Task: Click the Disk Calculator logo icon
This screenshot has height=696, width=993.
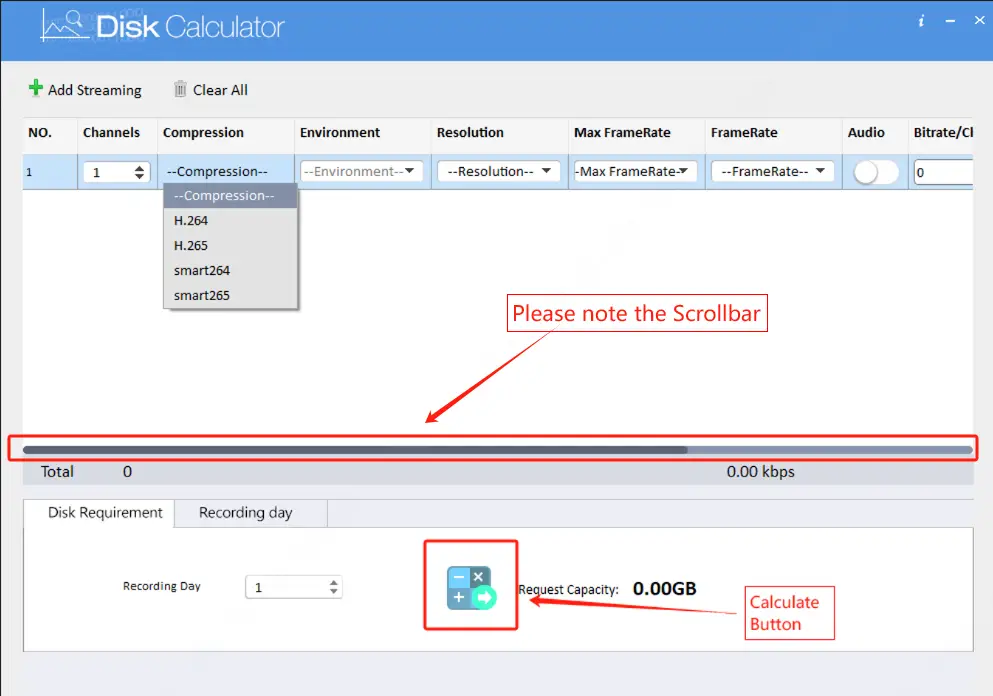Action: (62, 26)
